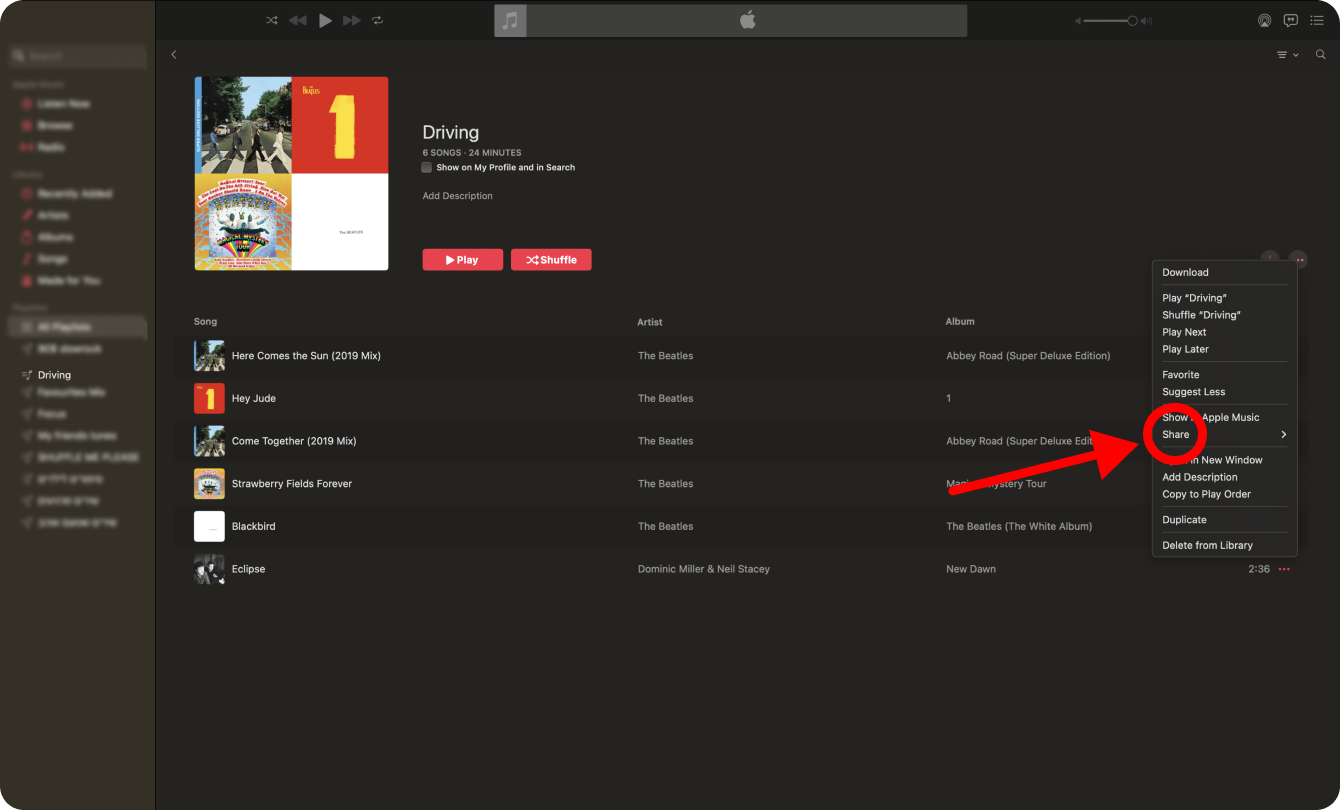This screenshot has height=810, width=1340.
Task: Open more options for Eclipse track
Action: pos(1284,569)
